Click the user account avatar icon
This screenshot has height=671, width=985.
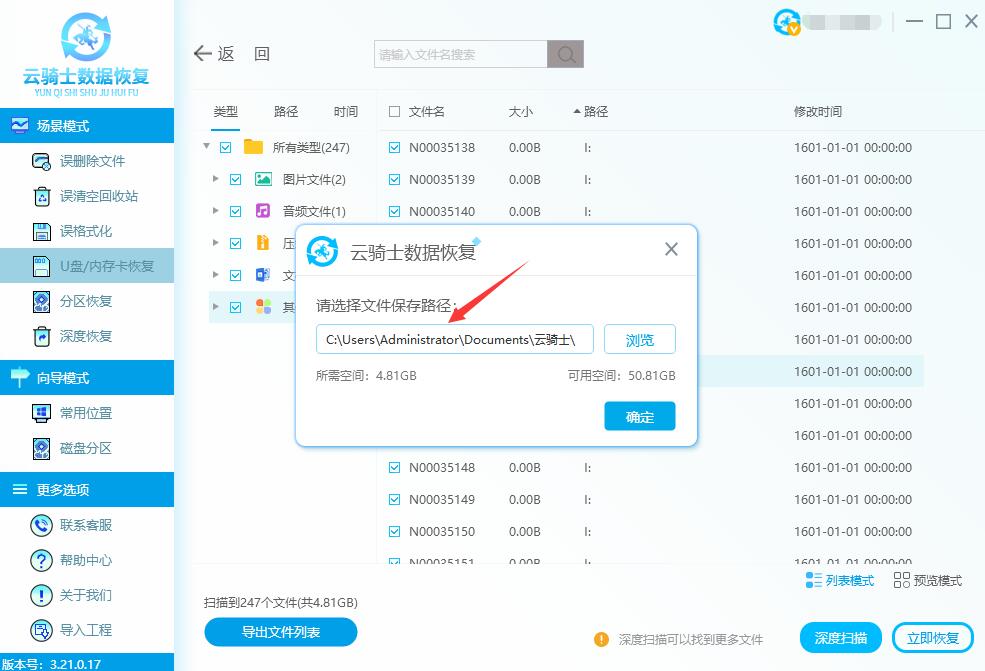786,22
